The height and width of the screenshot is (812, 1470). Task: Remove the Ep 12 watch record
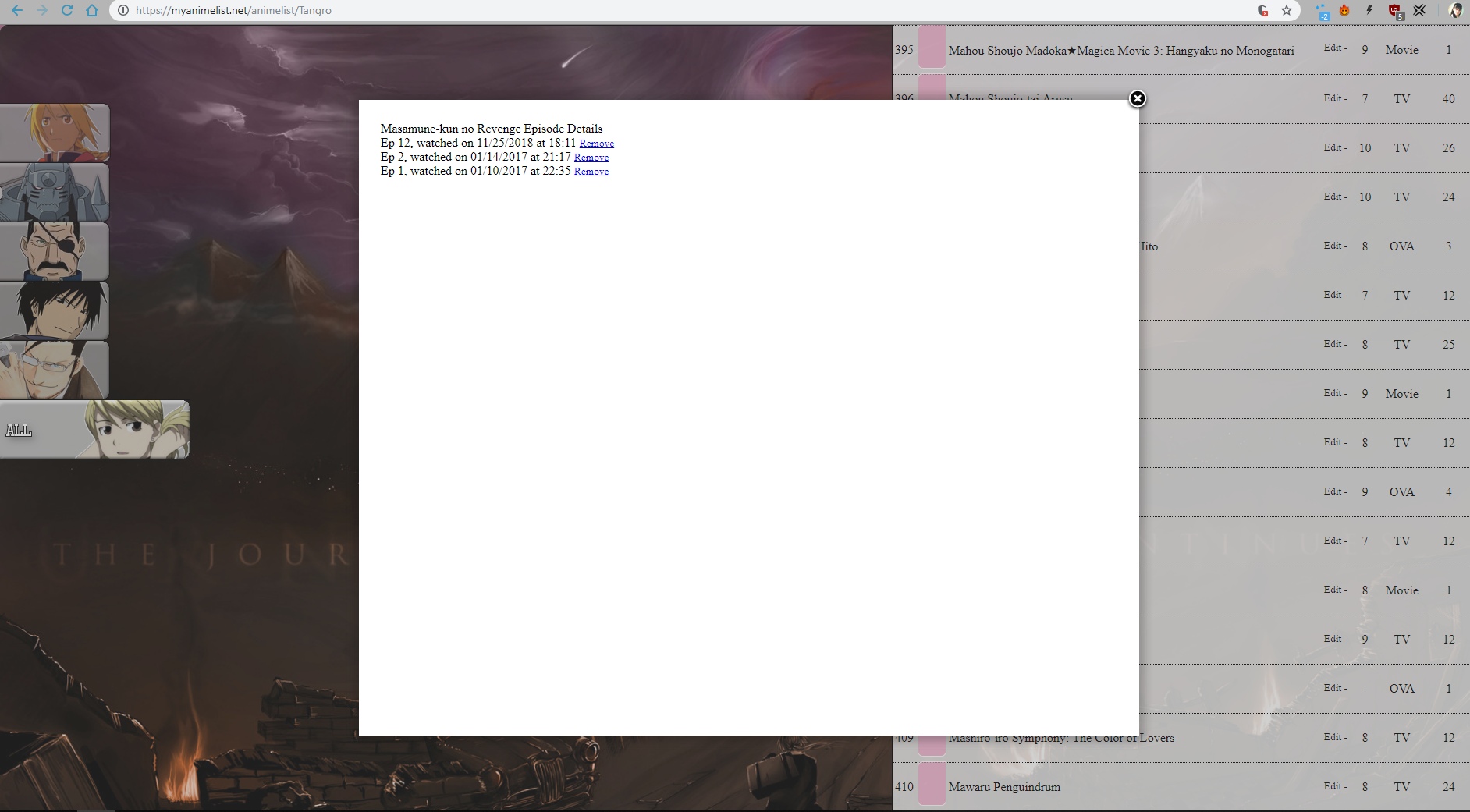(x=596, y=144)
